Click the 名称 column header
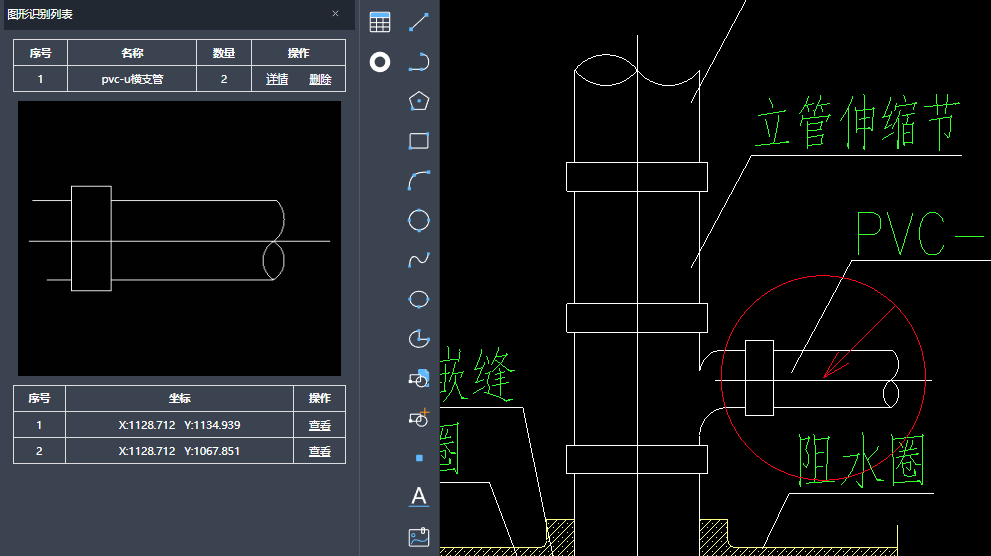The width and height of the screenshot is (991, 556). pyautogui.click(x=132, y=53)
